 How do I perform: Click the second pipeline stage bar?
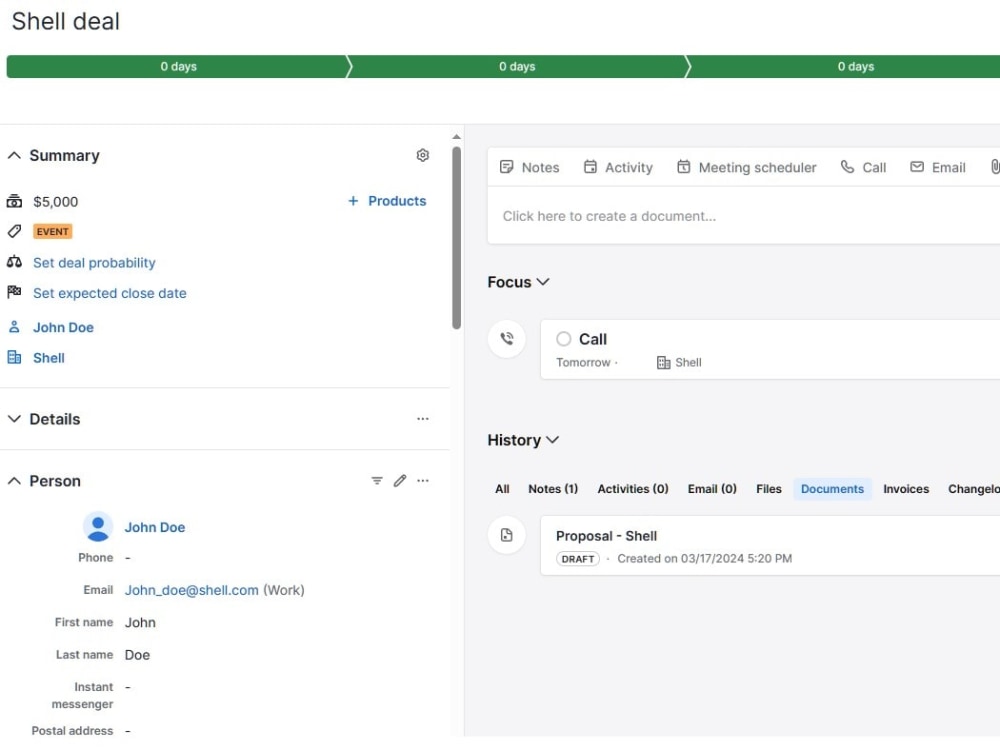(x=517, y=66)
